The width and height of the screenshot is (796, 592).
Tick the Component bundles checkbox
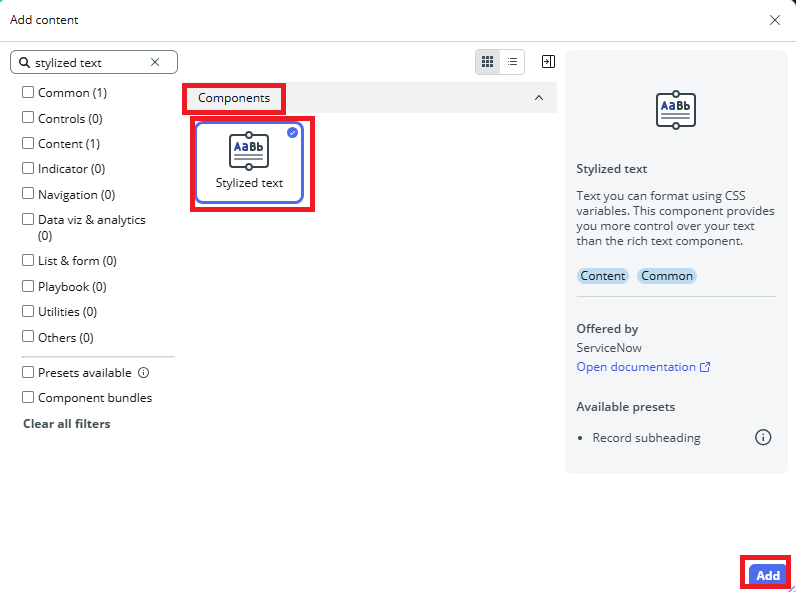(28, 398)
